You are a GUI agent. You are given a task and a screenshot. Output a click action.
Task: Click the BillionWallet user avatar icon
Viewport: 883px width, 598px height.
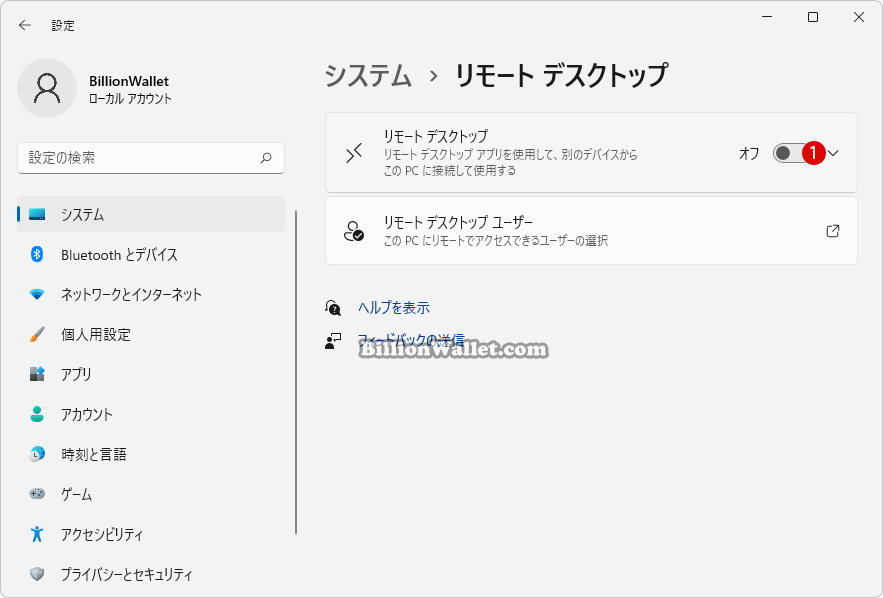(x=47, y=88)
